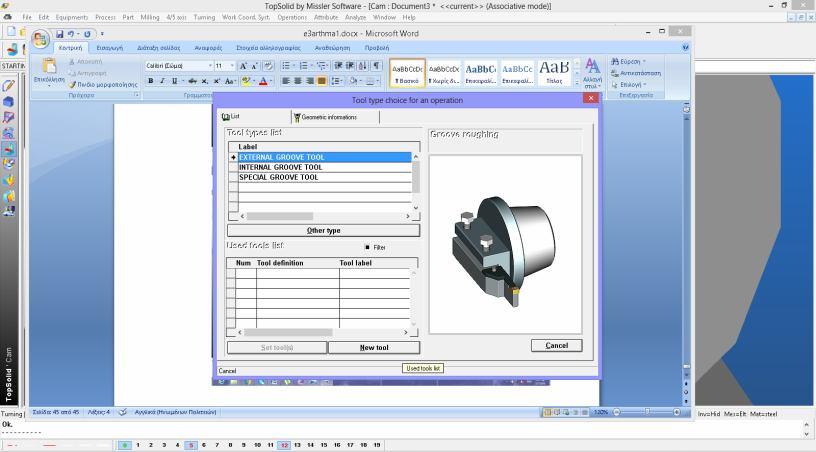Select the Format Painter brush

point(103,84)
